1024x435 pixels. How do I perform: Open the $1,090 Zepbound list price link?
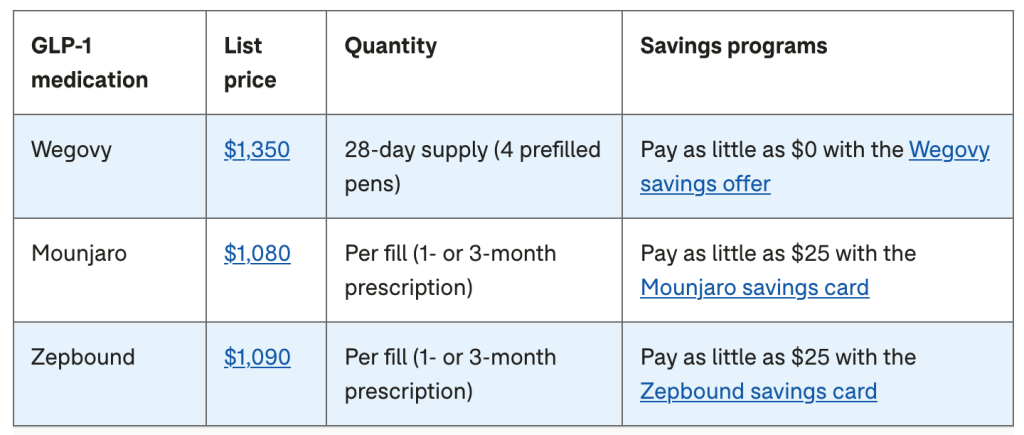pyautogui.click(x=257, y=358)
